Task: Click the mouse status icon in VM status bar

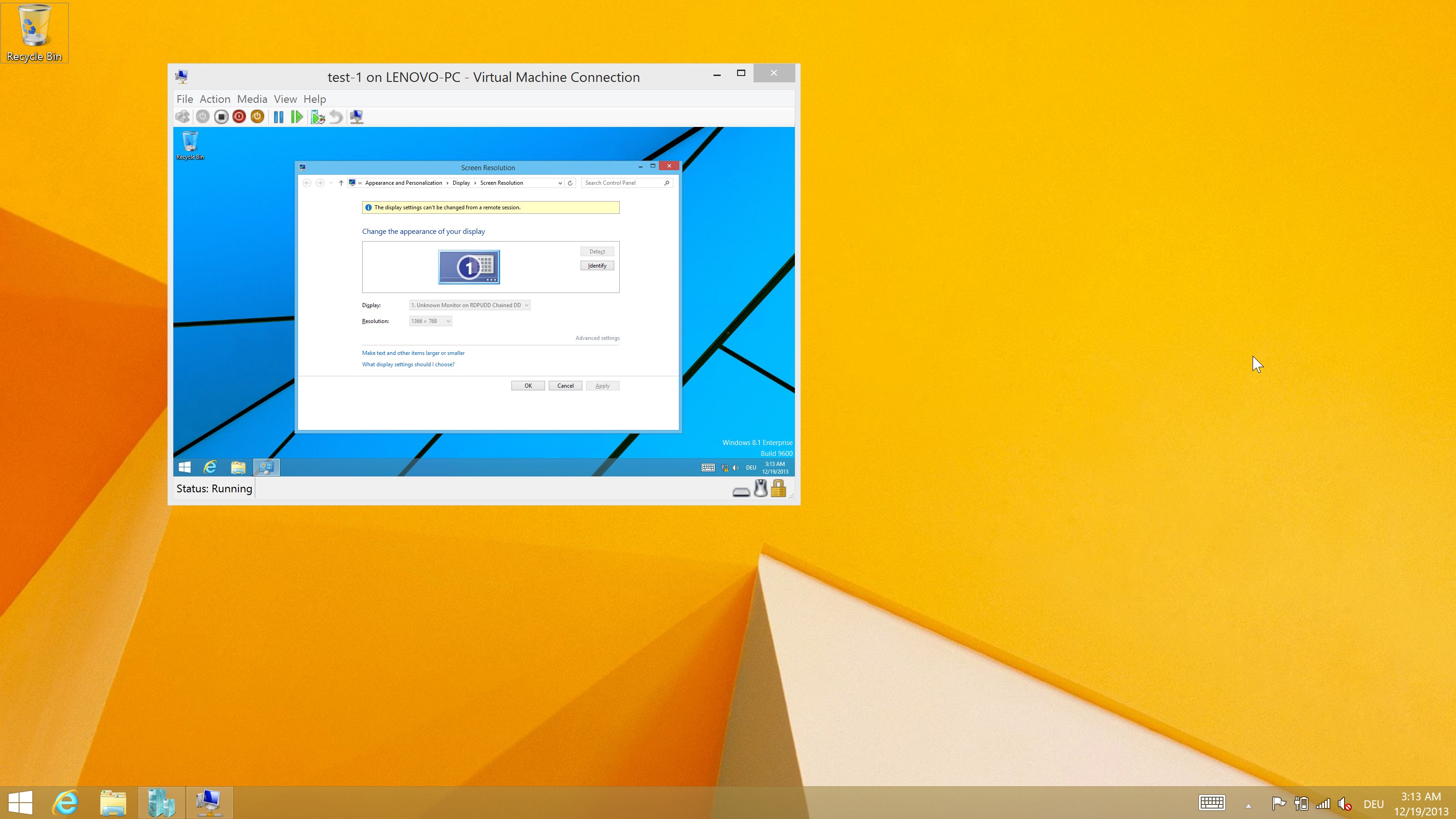Action: pyautogui.click(x=761, y=488)
